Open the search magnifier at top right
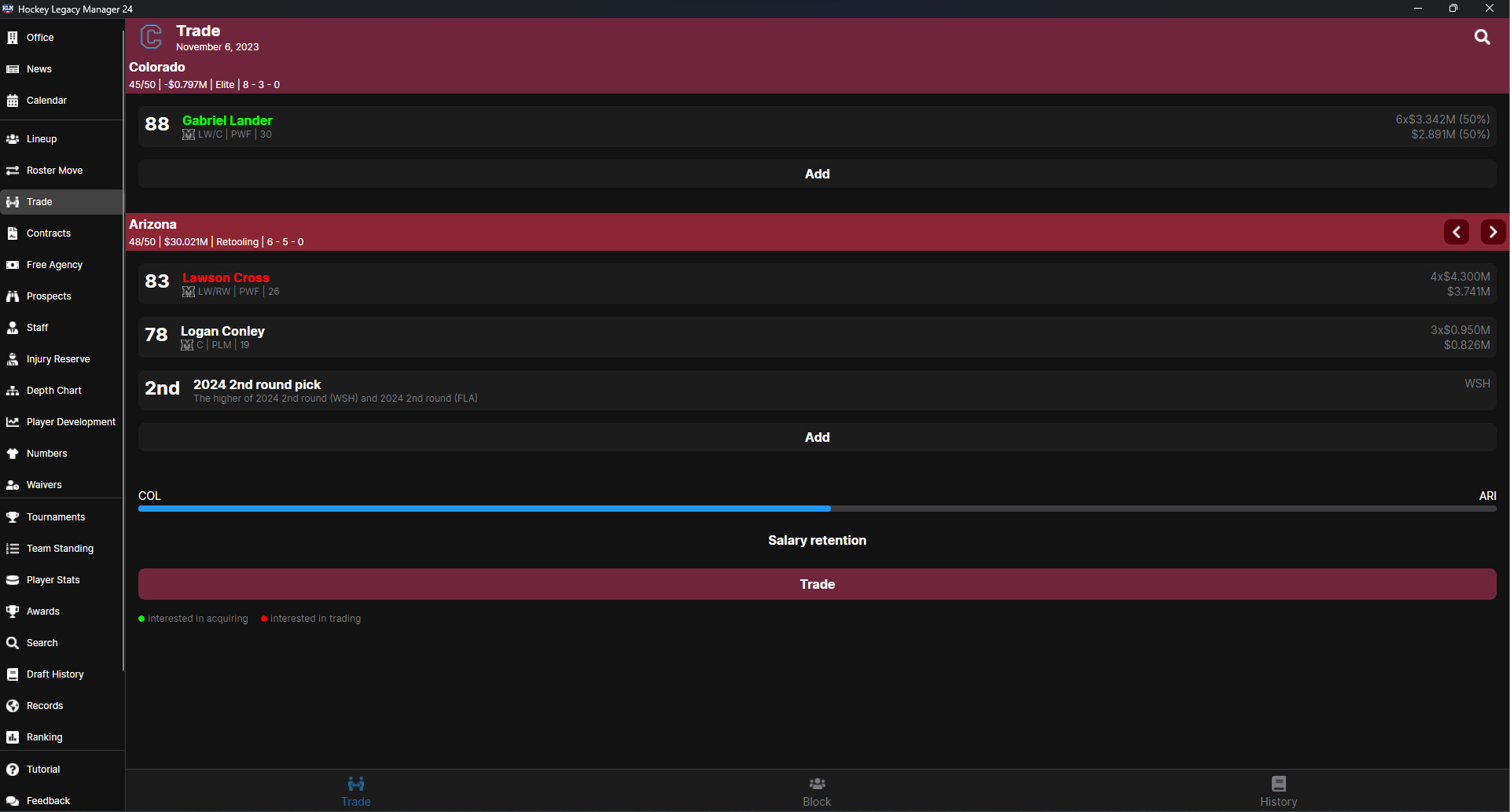The height and width of the screenshot is (812, 1510). pos(1482,37)
